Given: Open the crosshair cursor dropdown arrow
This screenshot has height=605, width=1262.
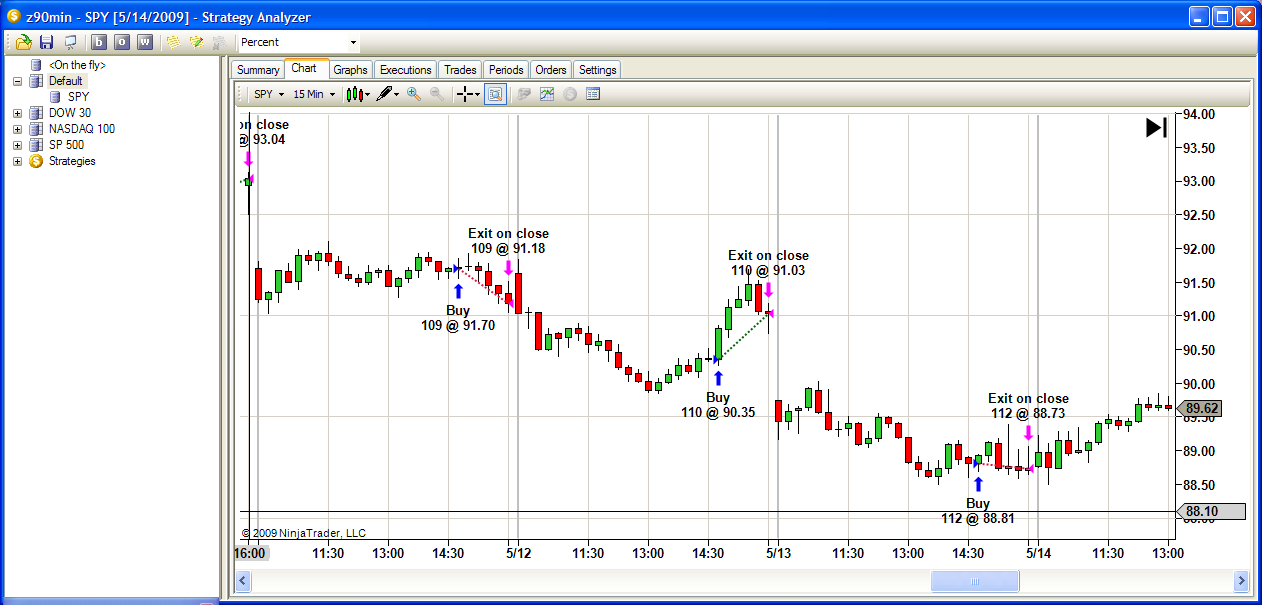Looking at the screenshot, I should pos(478,94).
